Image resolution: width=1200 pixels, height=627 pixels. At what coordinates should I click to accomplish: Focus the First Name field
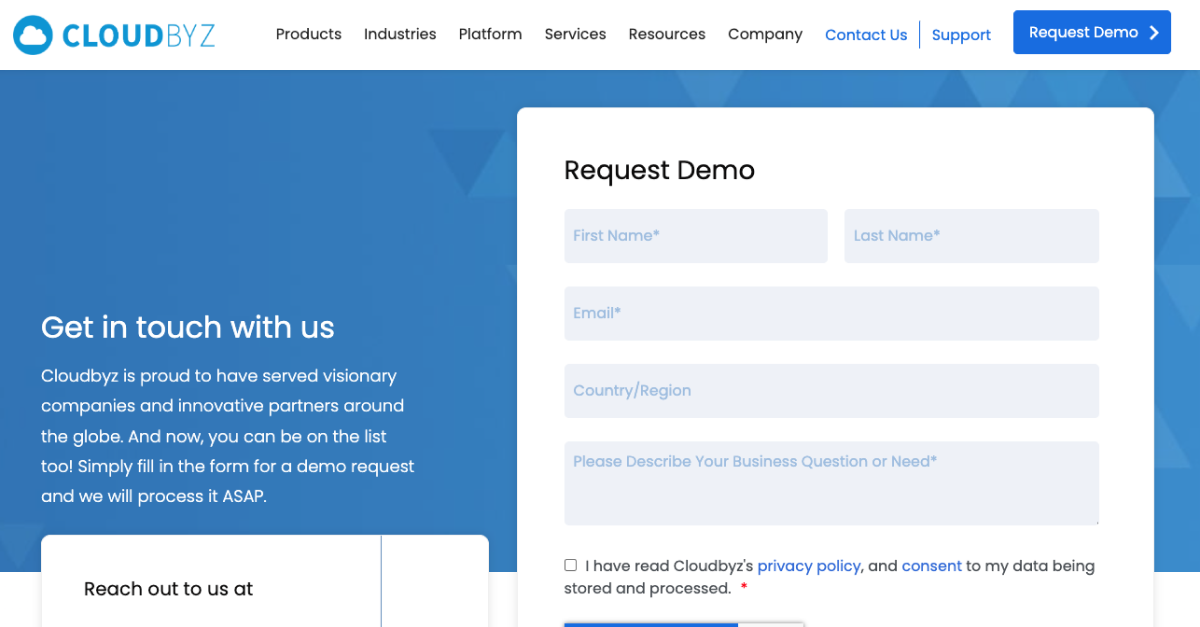pyautogui.click(x=696, y=236)
